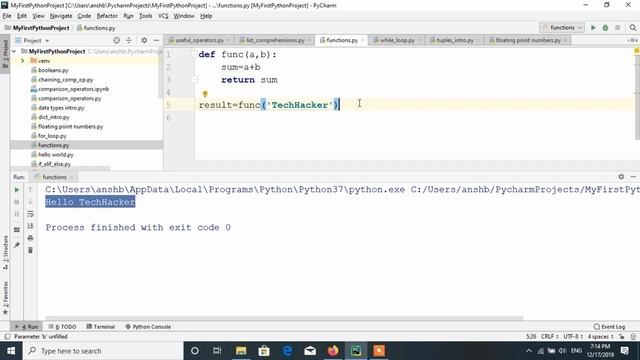Open booleans.py in the project tree
This screenshot has height=360, width=640.
point(53,70)
